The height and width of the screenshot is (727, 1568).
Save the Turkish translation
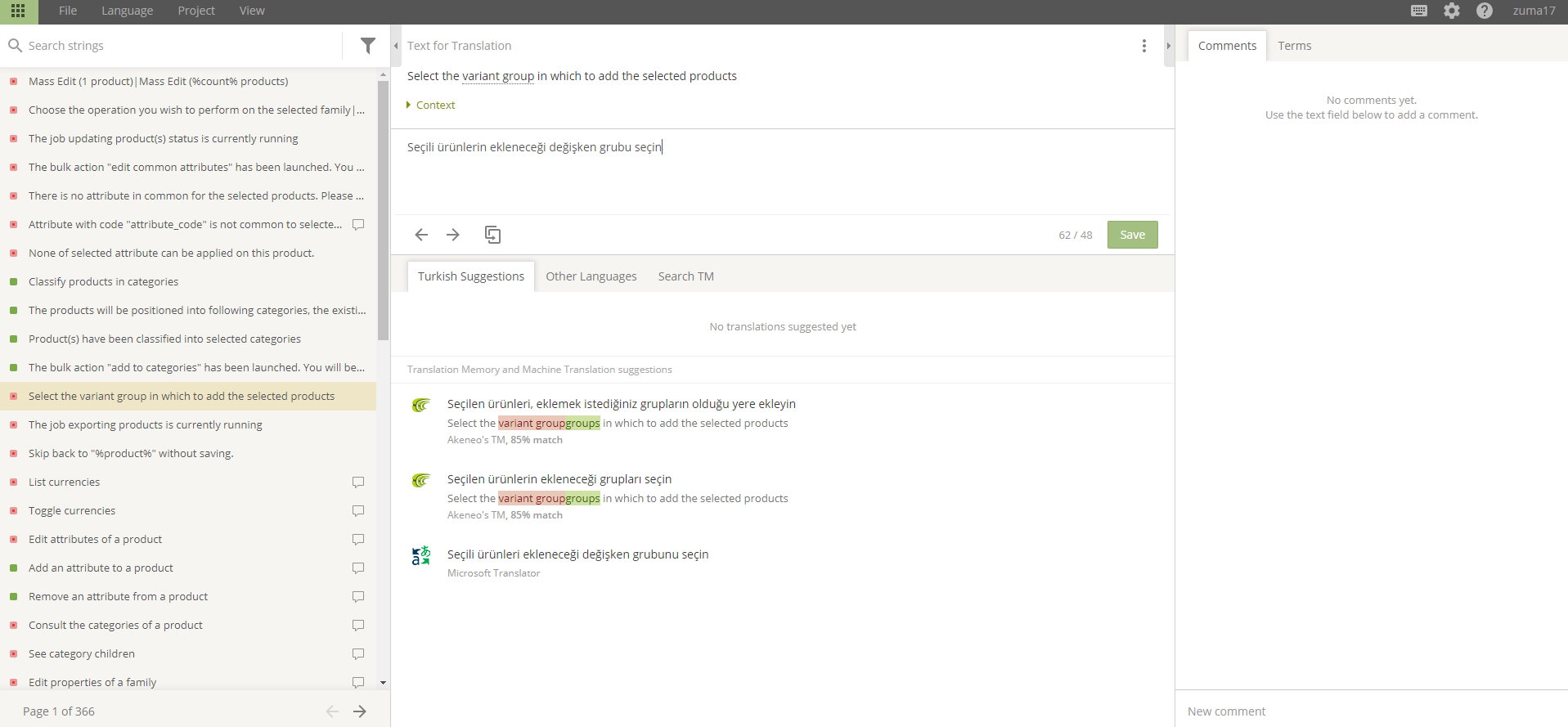(x=1132, y=235)
